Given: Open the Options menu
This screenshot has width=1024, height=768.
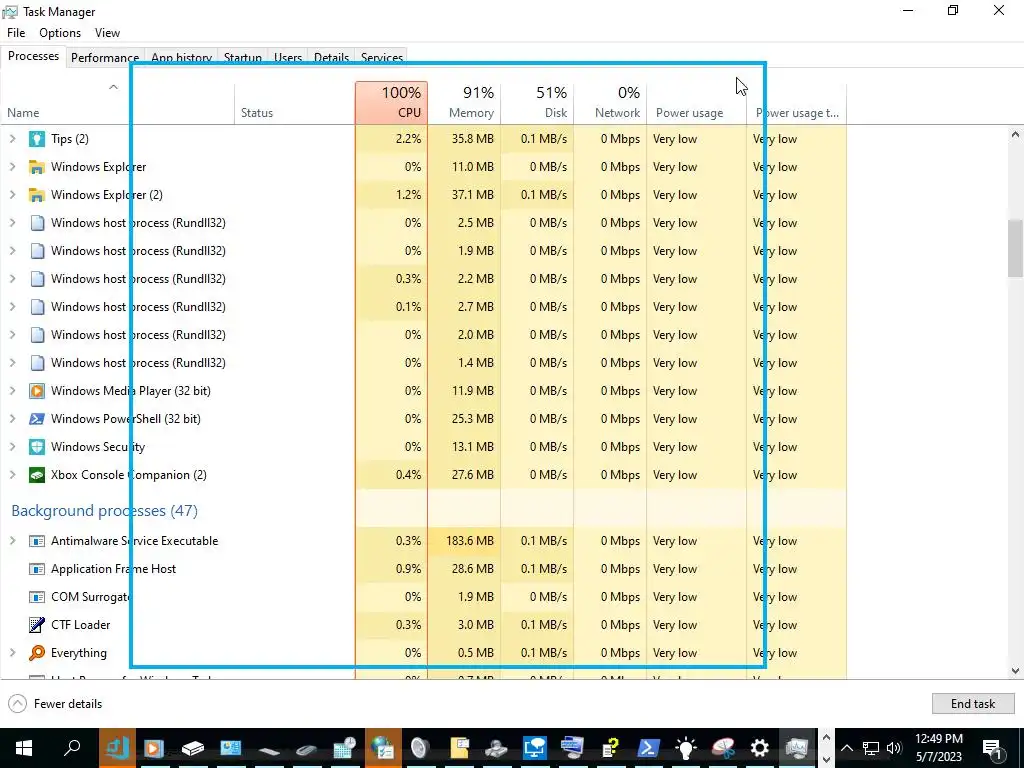Looking at the screenshot, I should pyautogui.click(x=60, y=33).
